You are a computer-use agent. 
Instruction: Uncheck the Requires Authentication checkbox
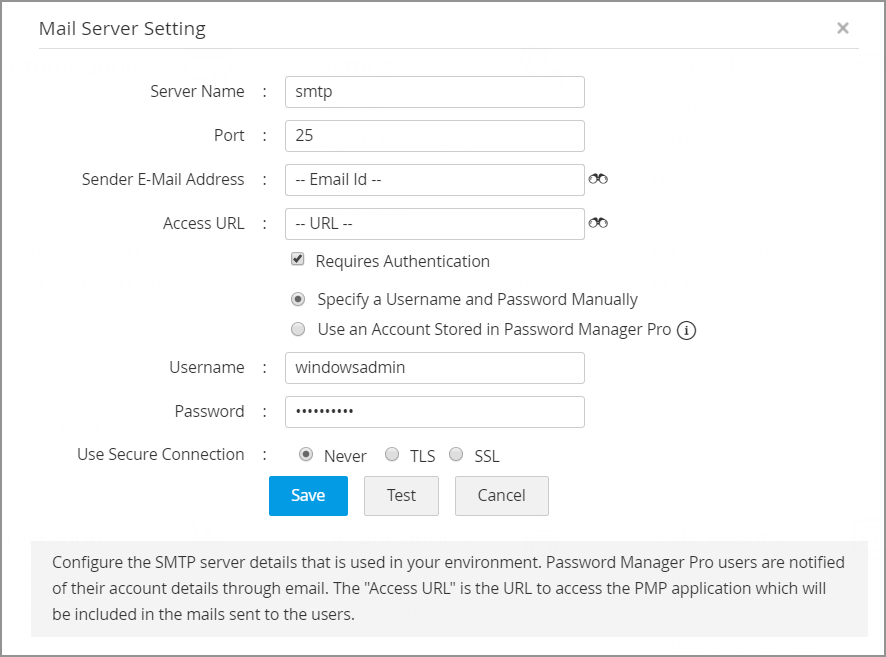click(x=298, y=260)
